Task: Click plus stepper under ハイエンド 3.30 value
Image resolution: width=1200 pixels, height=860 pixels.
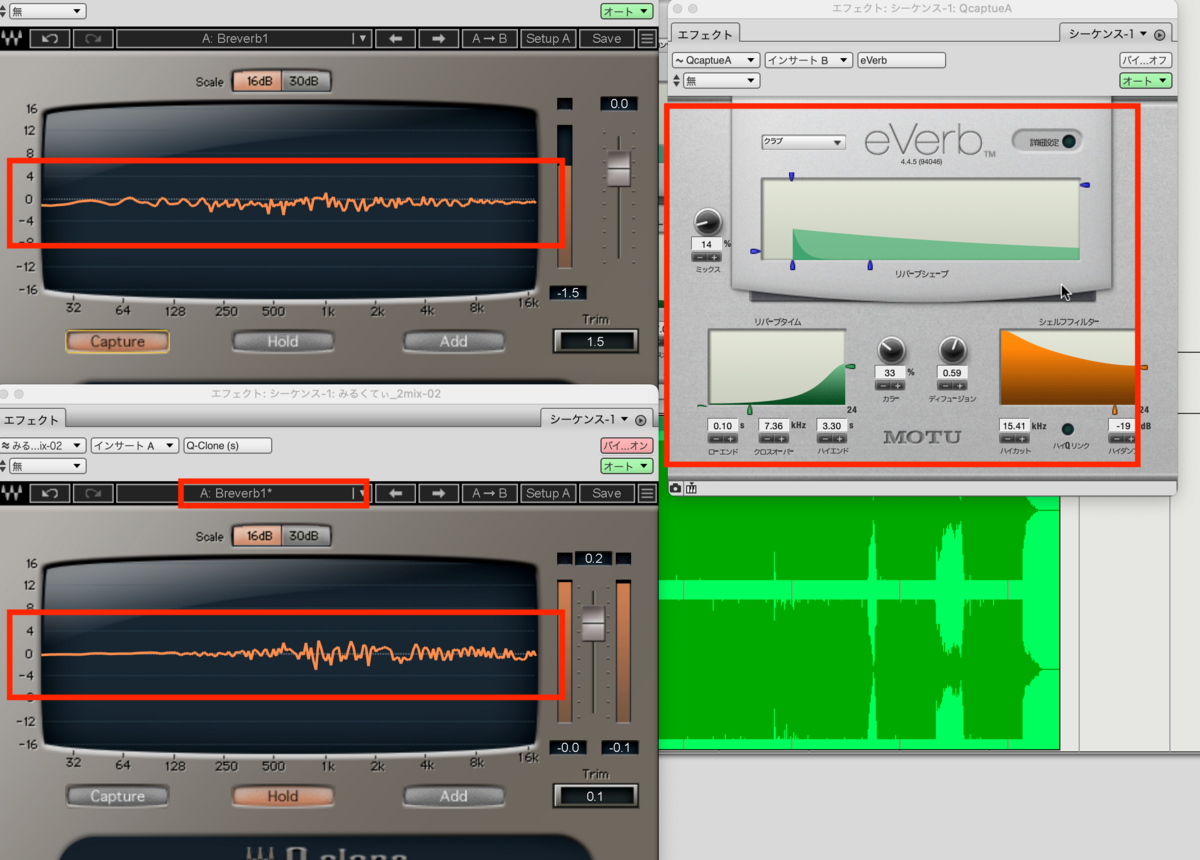Action: [x=839, y=439]
